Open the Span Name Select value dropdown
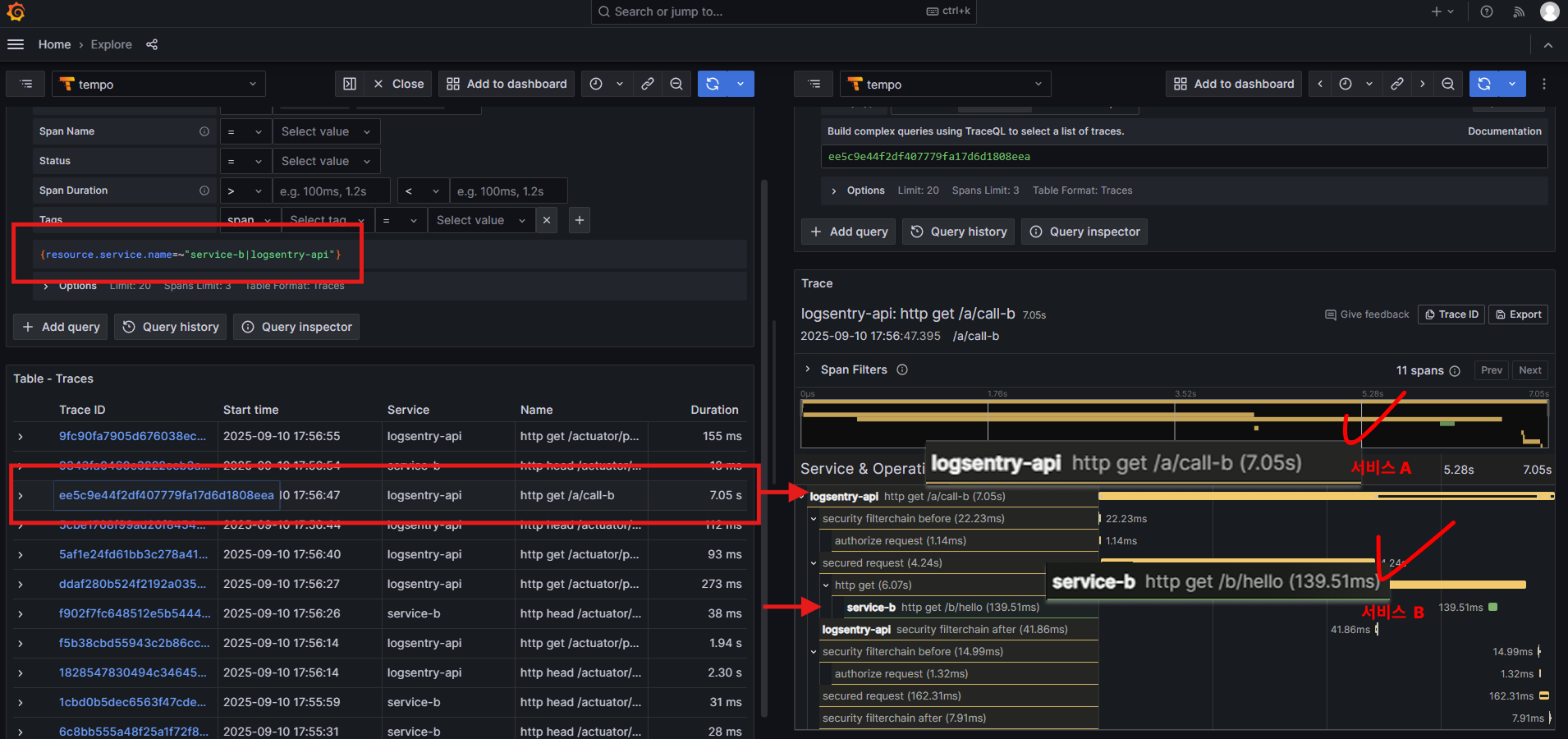This screenshot has height=739, width=1568. (326, 131)
